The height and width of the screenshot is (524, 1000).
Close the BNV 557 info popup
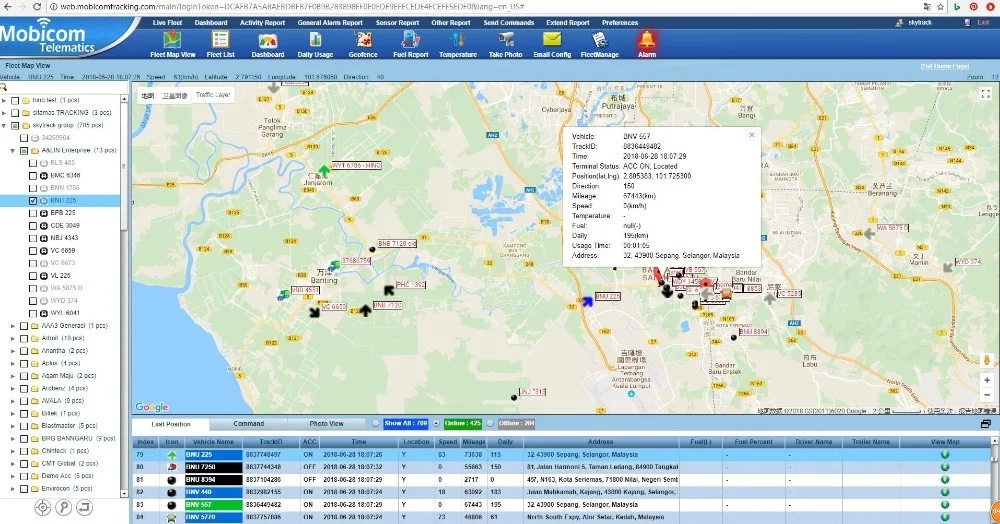[752, 132]
